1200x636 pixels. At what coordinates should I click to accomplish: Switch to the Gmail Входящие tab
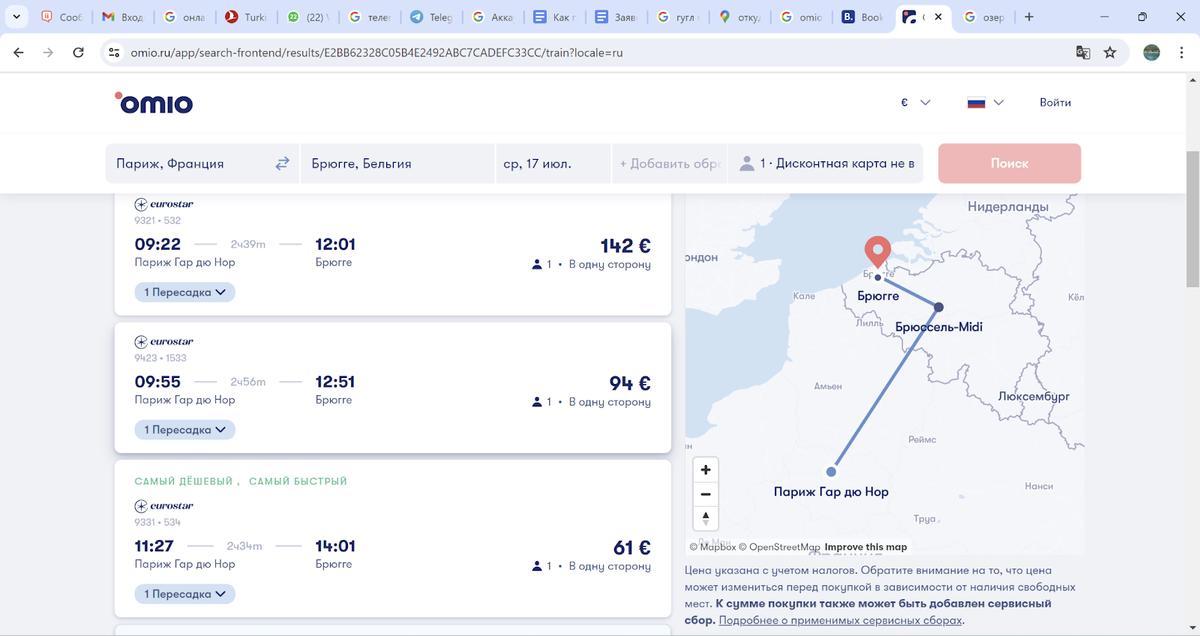(x=122, y=17)
